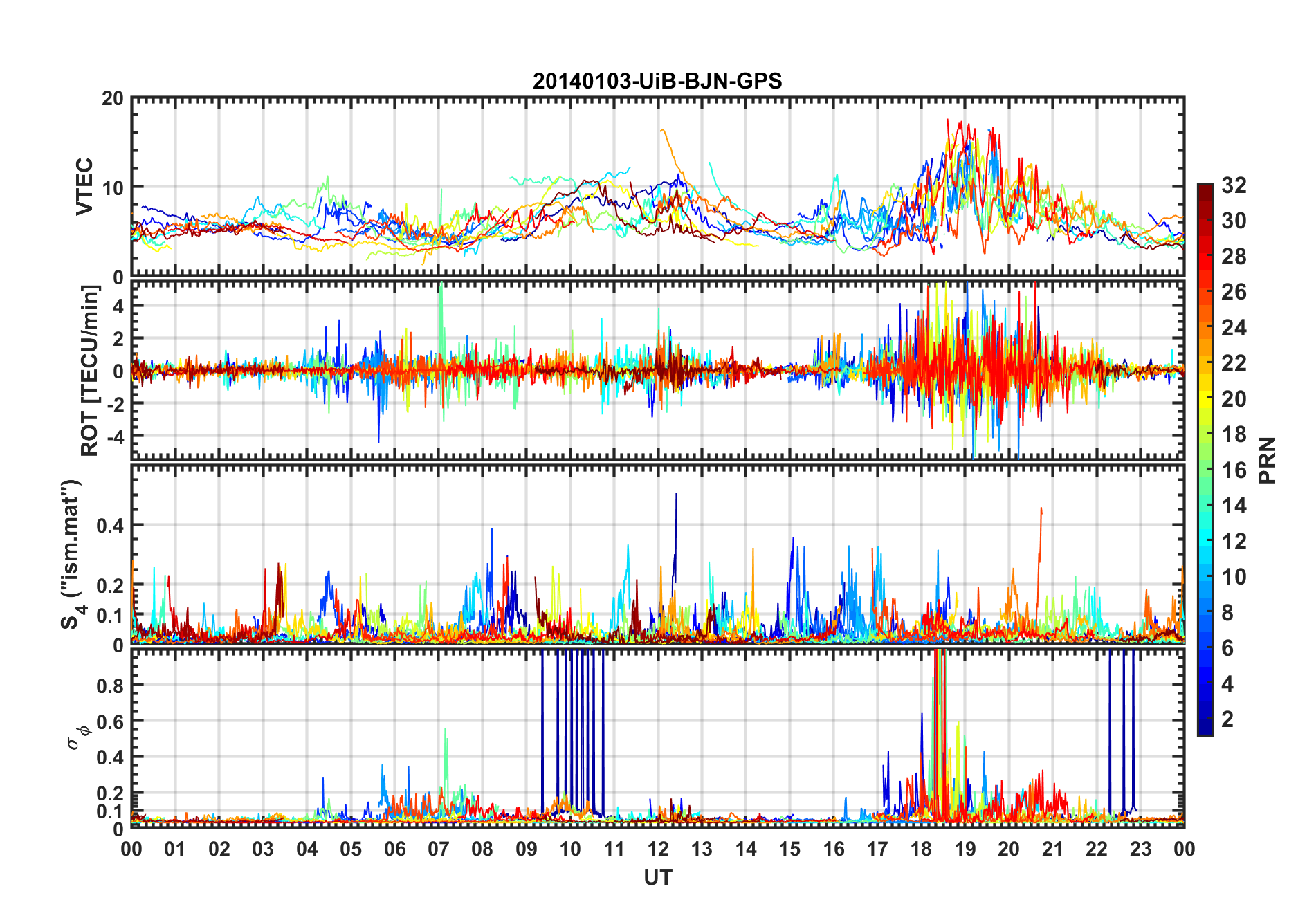Image resolution: width=1316 pixels, height=920 pixels.
Task: Click the colorbar tick label 14
Action: [x=1234, y=506]
